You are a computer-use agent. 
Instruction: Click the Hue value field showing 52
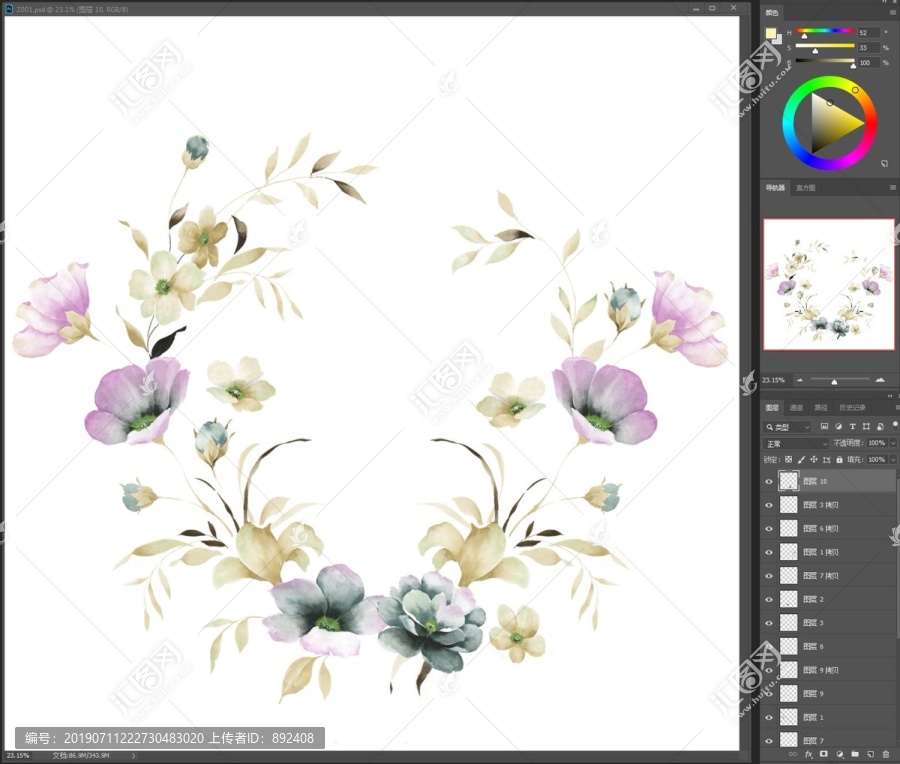click(x=869, y=32)
